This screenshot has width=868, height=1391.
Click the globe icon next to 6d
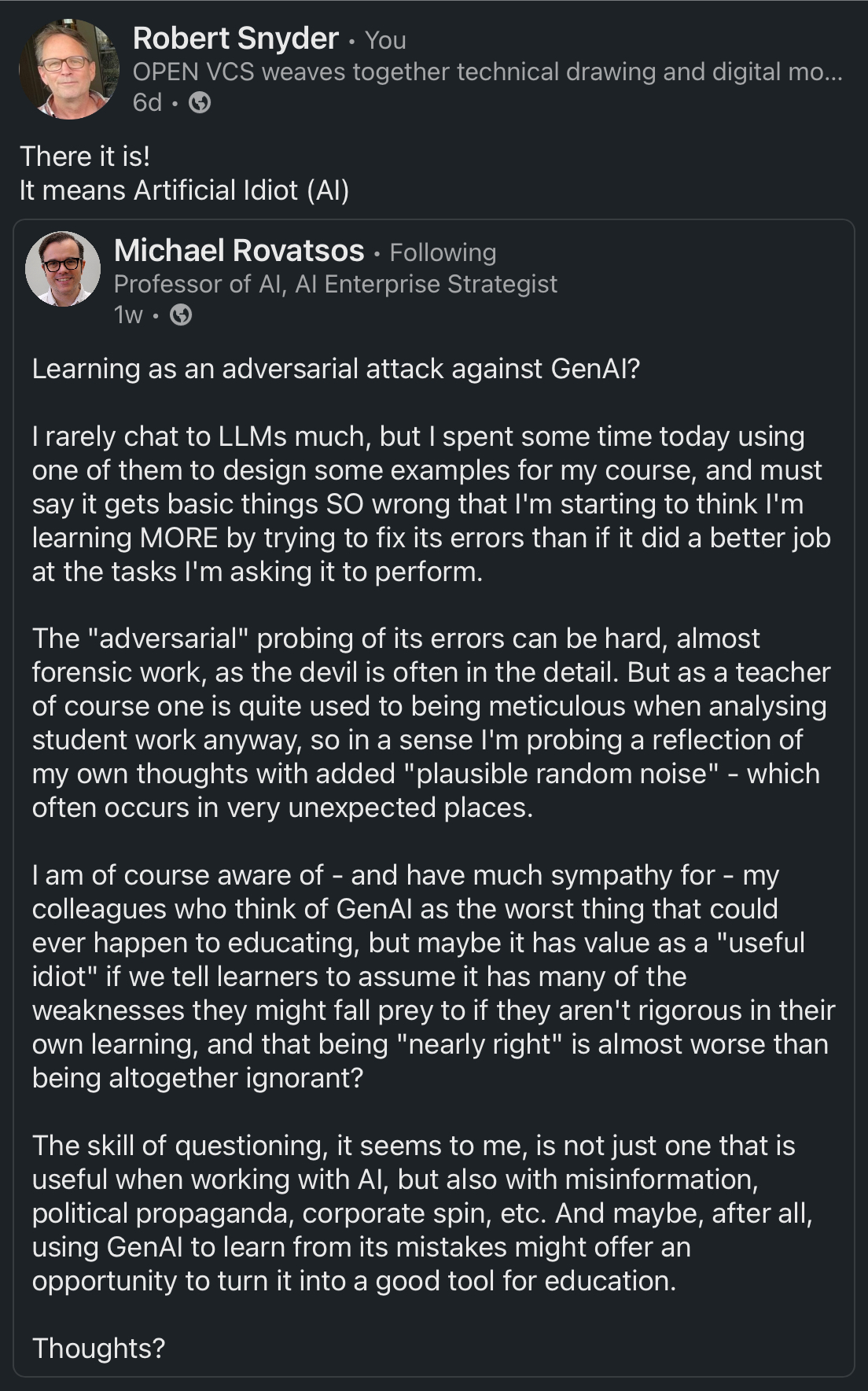[200, 102]
